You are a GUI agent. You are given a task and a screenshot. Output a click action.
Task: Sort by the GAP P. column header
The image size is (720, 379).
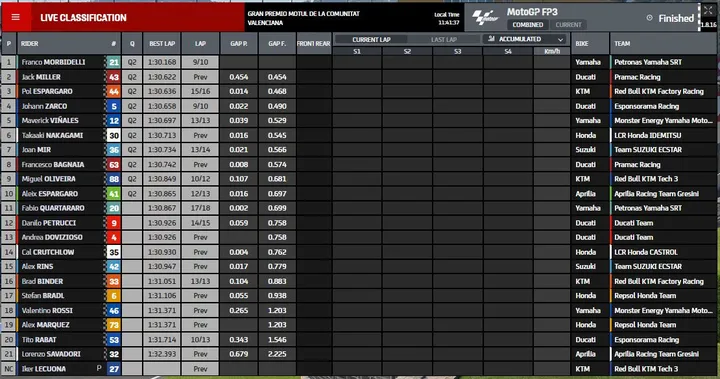pyautogui.click(x=238, y=44)
